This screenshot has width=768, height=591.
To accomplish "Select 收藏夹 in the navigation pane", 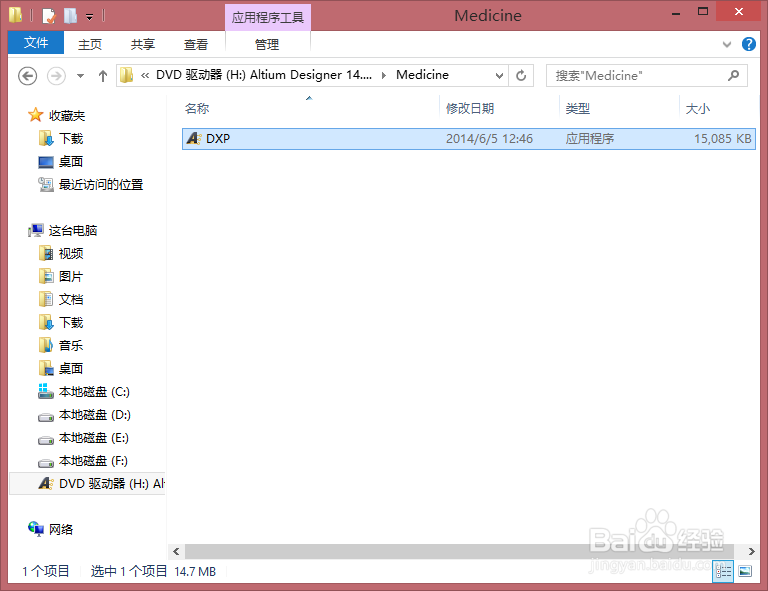I will point(67,116).
